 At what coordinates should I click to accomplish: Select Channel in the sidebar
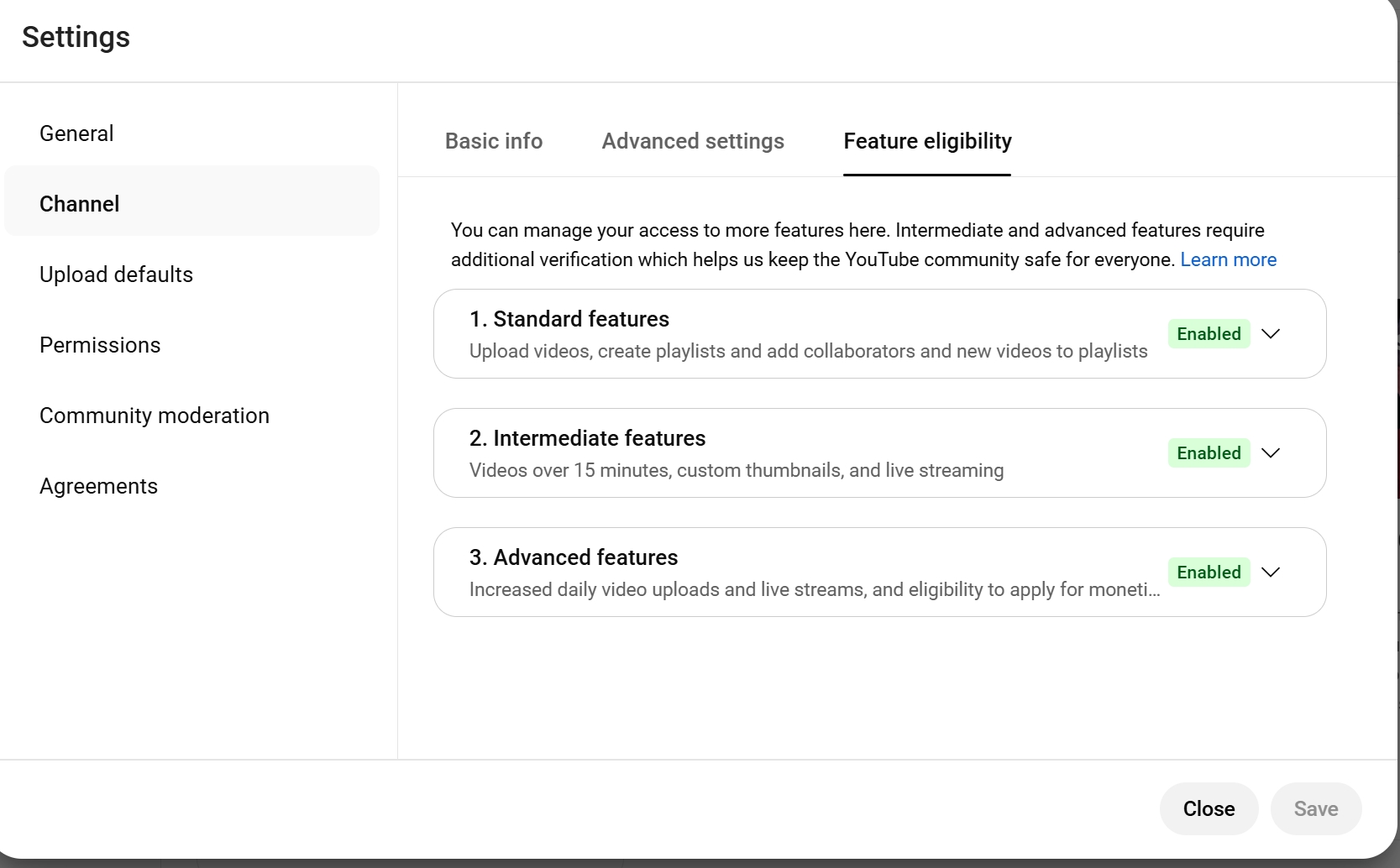pos(80,204)
